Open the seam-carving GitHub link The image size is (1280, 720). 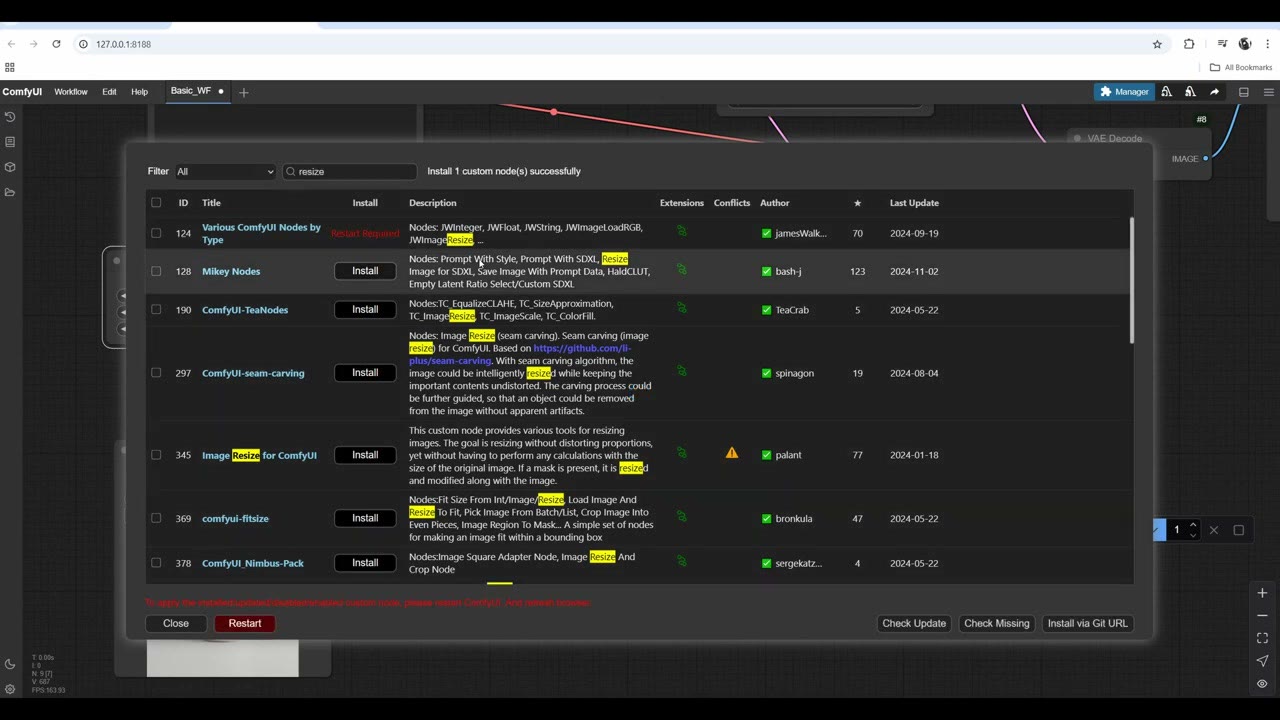520,354
